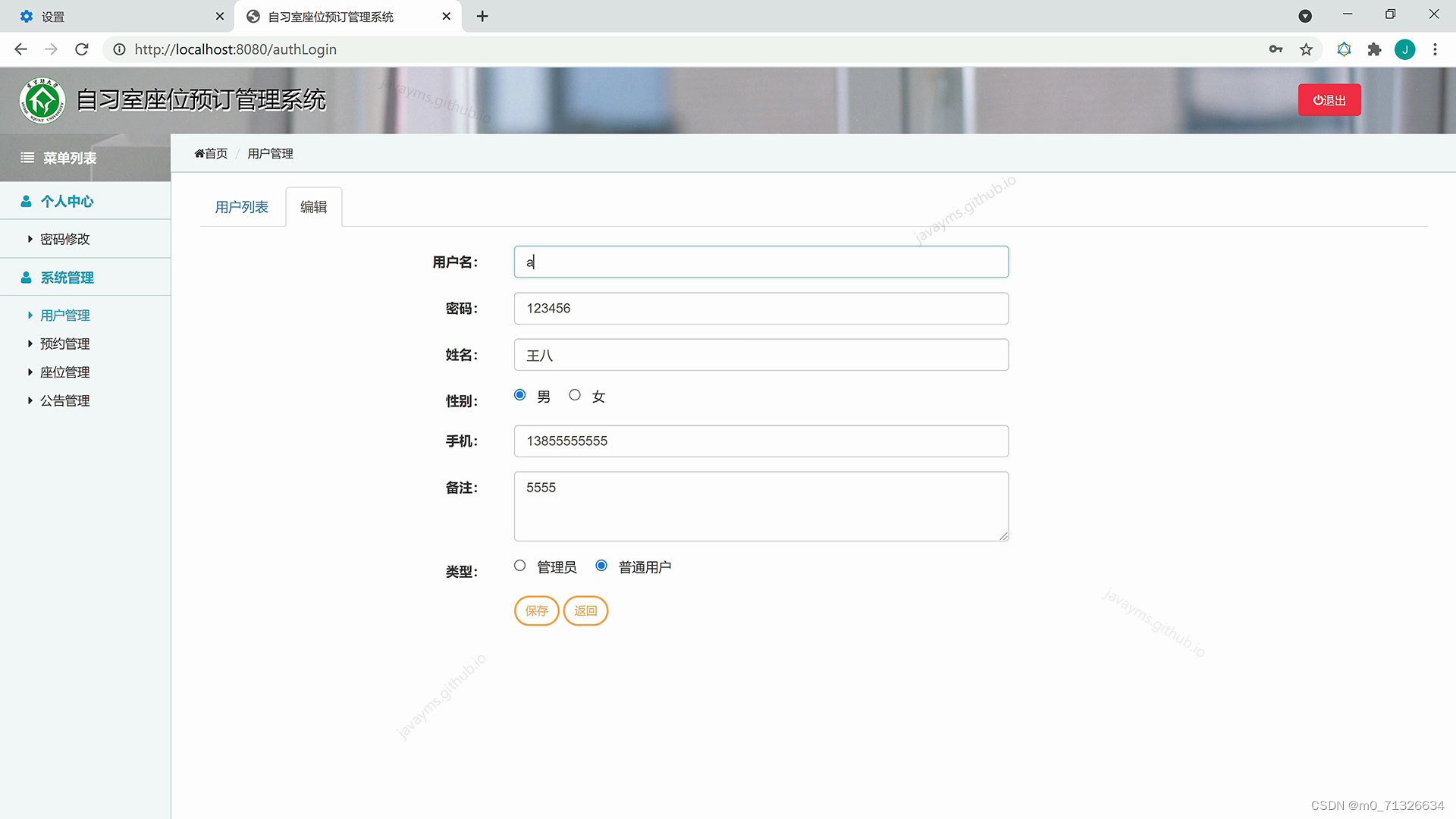The width and height of the screenshot is (1456, 819).
Task: Click the 返回 button
Action: coord(585,610)
